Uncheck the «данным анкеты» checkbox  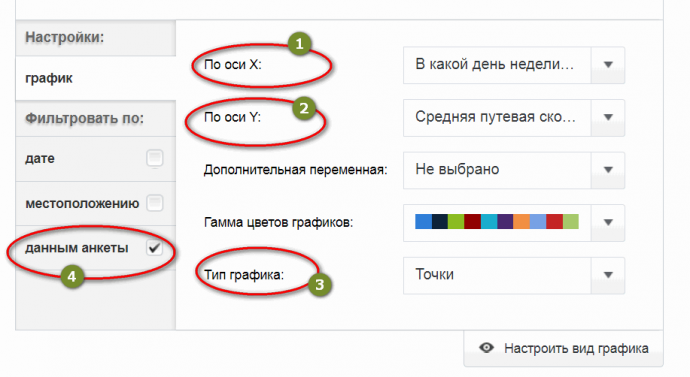(154, 248)
